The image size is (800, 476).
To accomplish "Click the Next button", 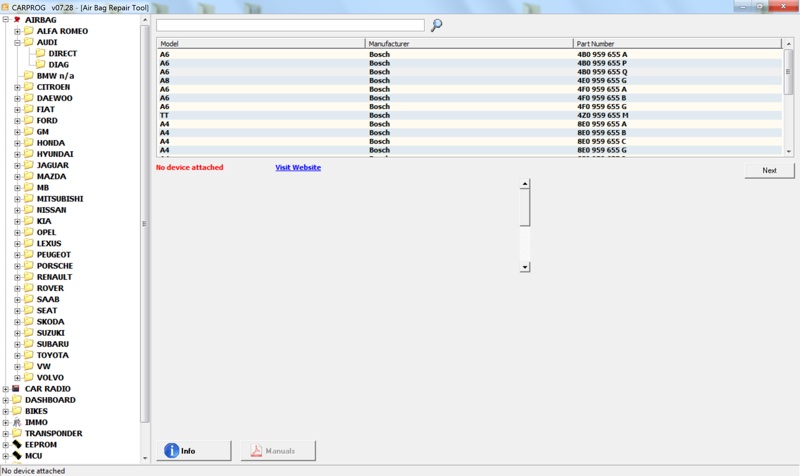I will 769,170.
